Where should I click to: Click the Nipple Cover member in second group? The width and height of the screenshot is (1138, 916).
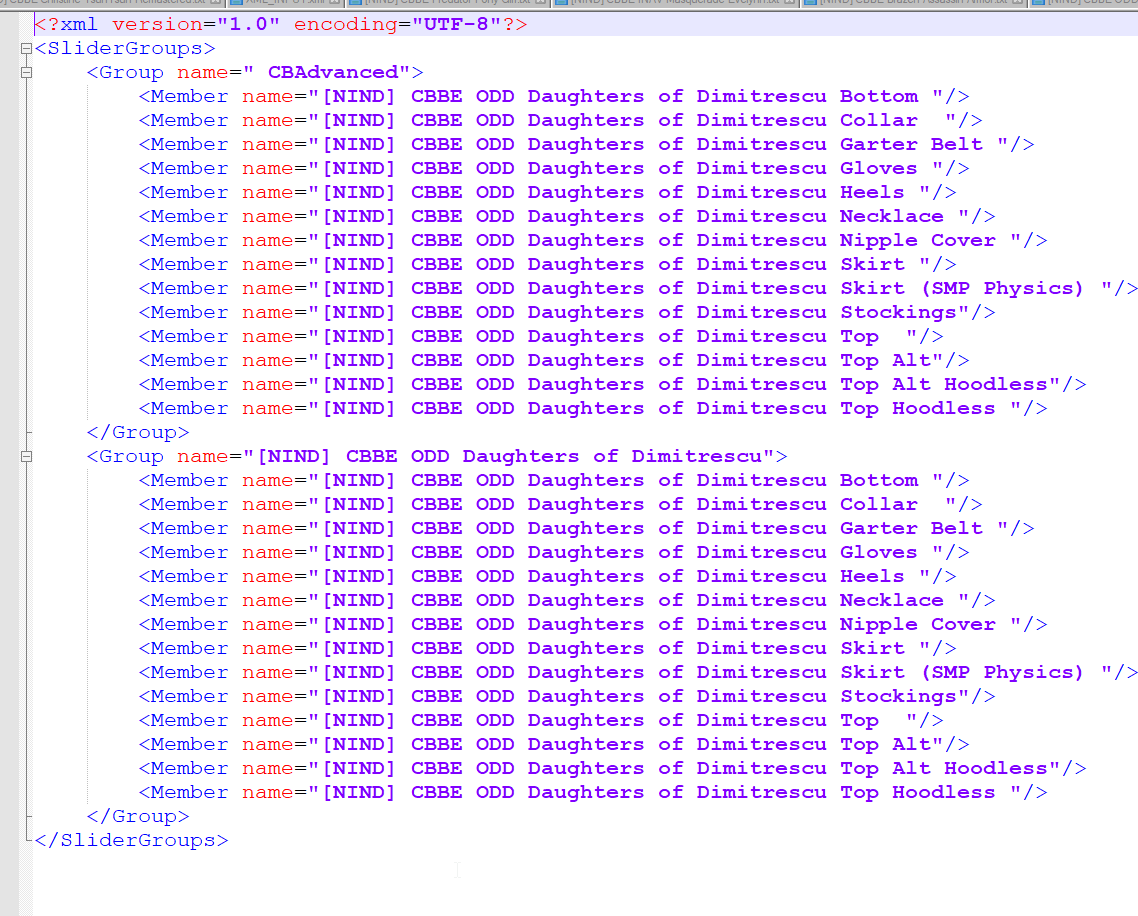click(x=593, y=624)
